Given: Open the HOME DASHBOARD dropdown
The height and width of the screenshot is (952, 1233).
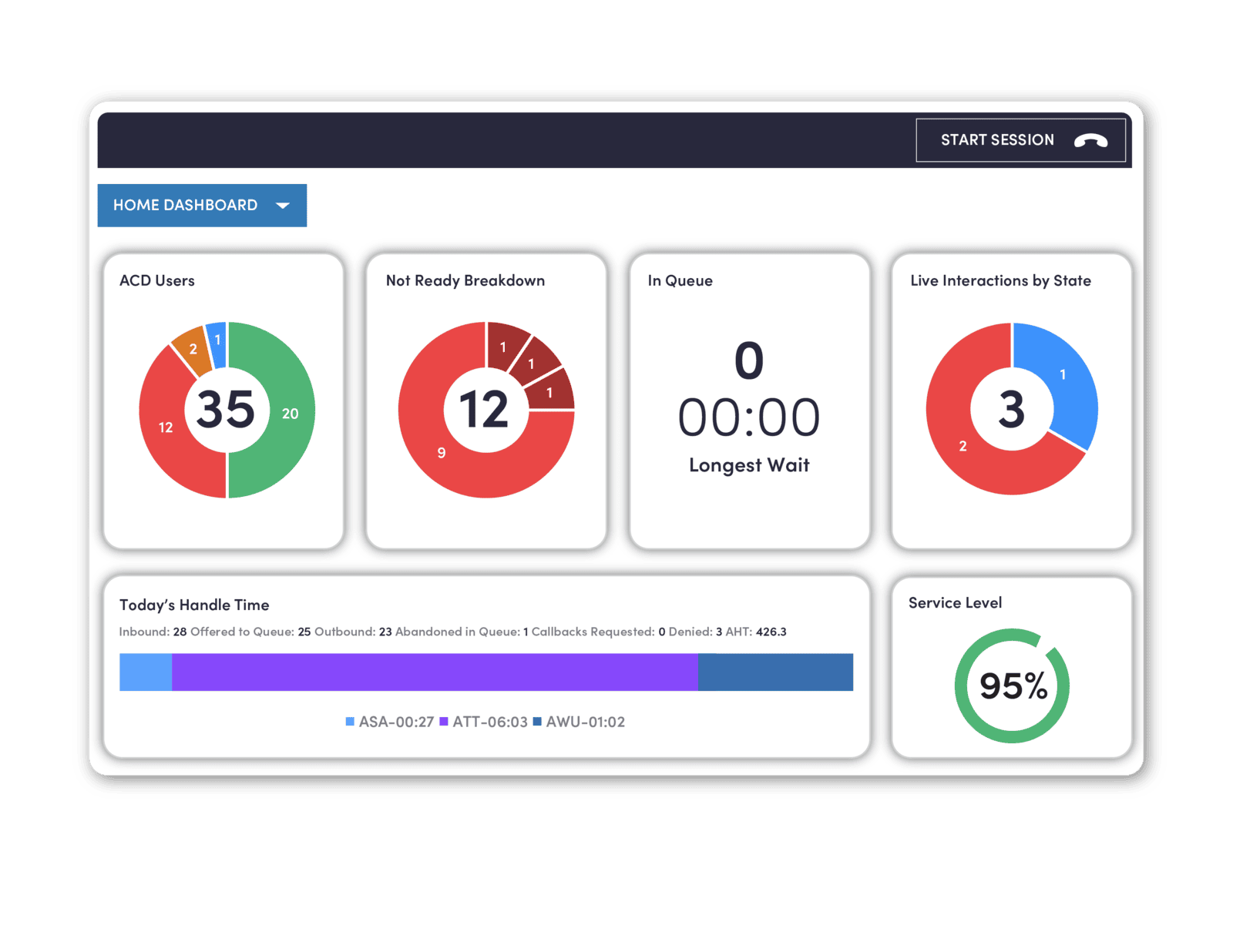Looking at the screenshot, I should pyautogui.click(x=202, y=205).
